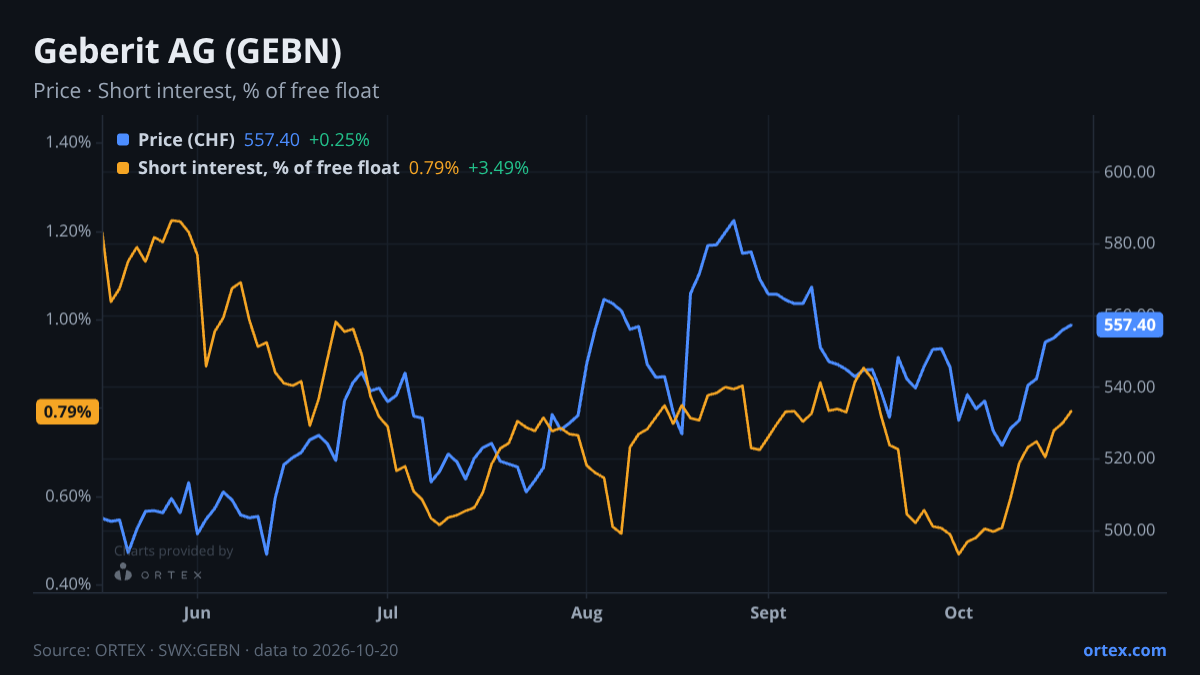Click the 520.00 right axis label
This screenshot has width=1200, height=675.
1129,458
